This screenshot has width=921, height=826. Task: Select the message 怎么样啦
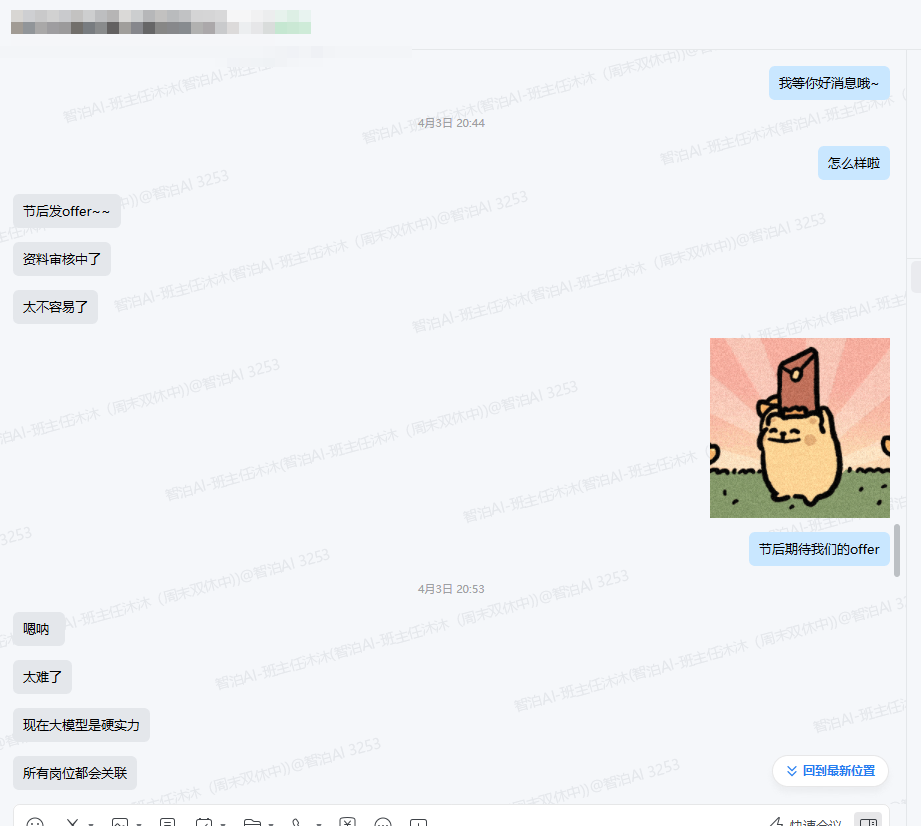(x=853, y=163)
